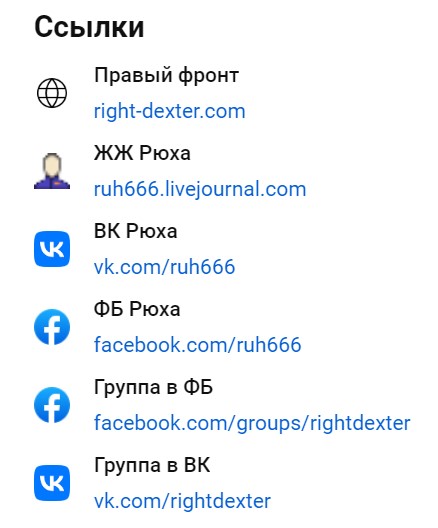
Task: Open the right-dexter.com link
Action: [x=169, y=111]
